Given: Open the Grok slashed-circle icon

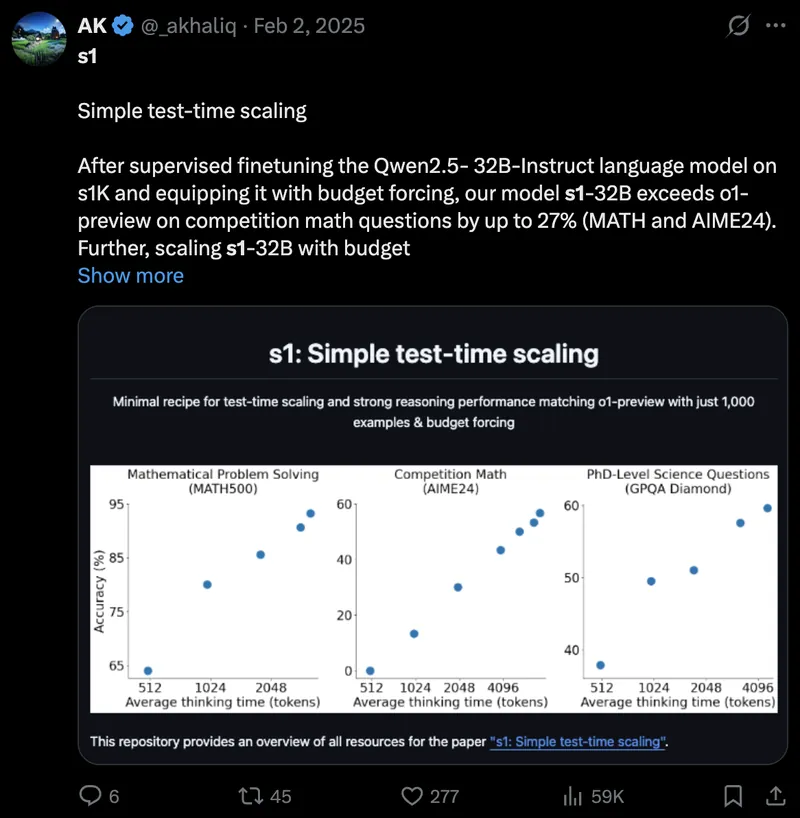Looking at the screenshot, I should [738, 26].
